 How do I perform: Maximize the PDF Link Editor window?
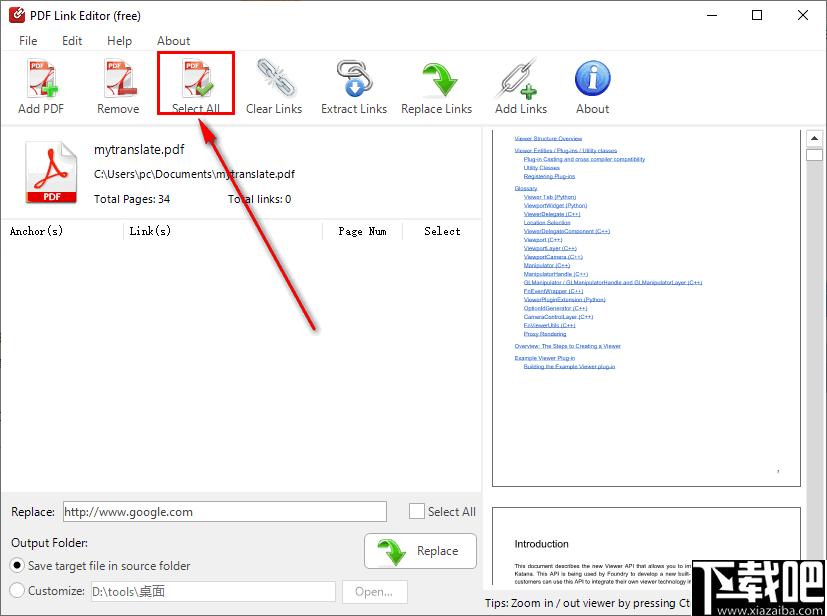pyautogui.click(x=757, y=15)
